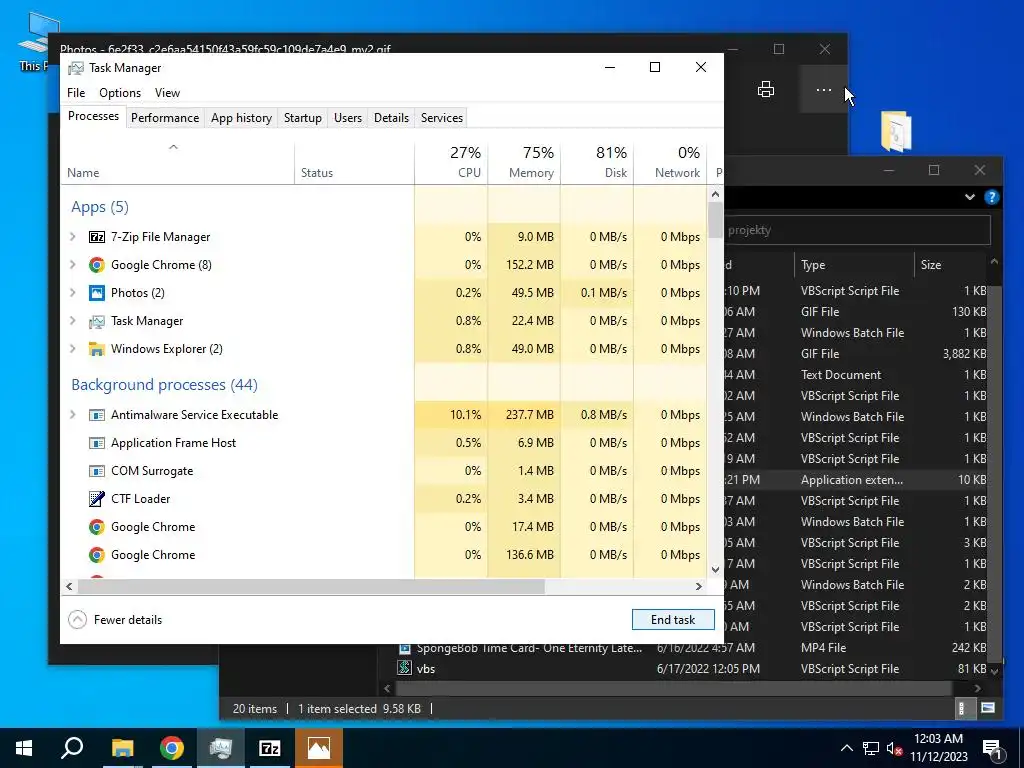1024x768 pixels.
Task: Open taskbar search magnifier
Action: (x=72, y=748)
